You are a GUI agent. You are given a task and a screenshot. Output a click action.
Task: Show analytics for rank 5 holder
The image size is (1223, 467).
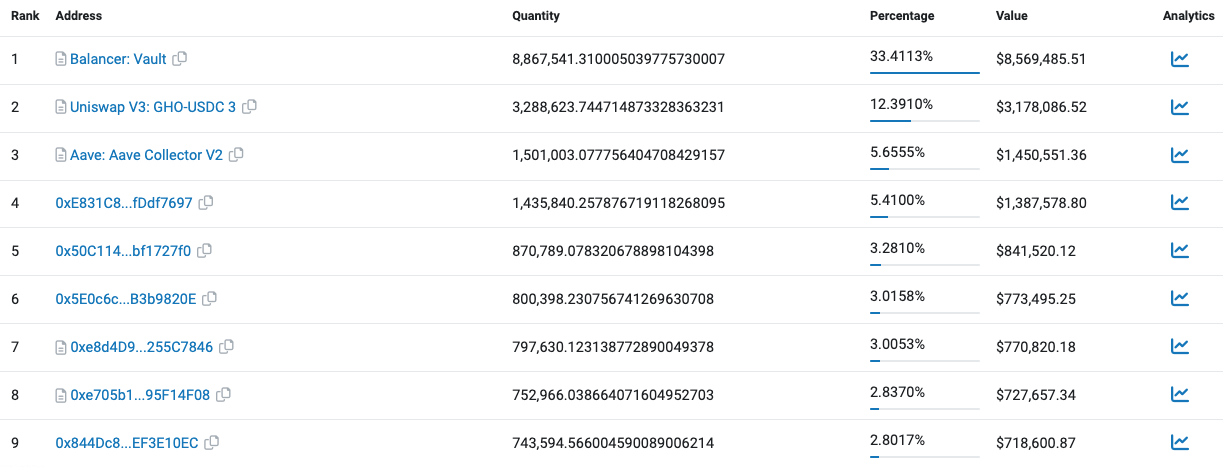tap(1180, 250)
